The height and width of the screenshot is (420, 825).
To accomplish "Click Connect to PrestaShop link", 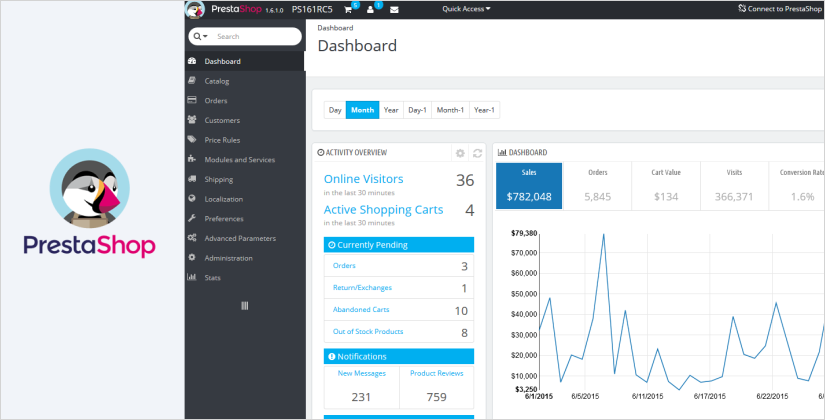I will 777,9.
